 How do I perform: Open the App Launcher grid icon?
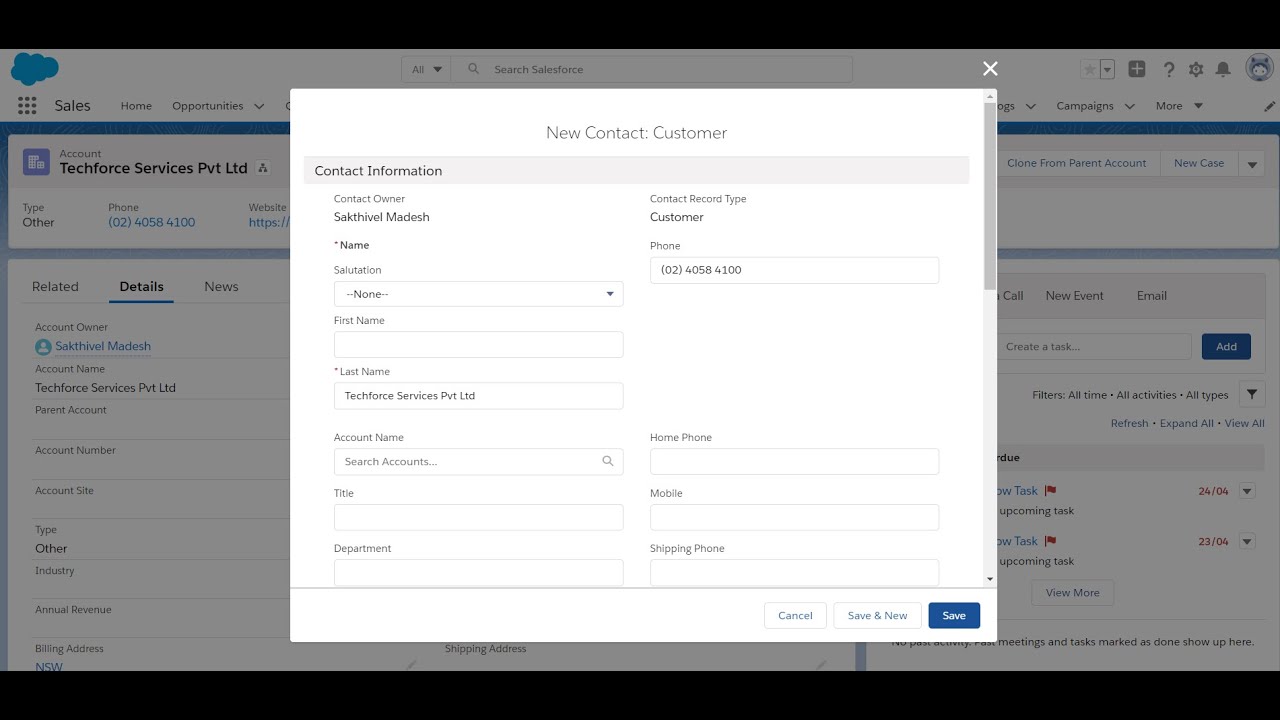[27, 105]
